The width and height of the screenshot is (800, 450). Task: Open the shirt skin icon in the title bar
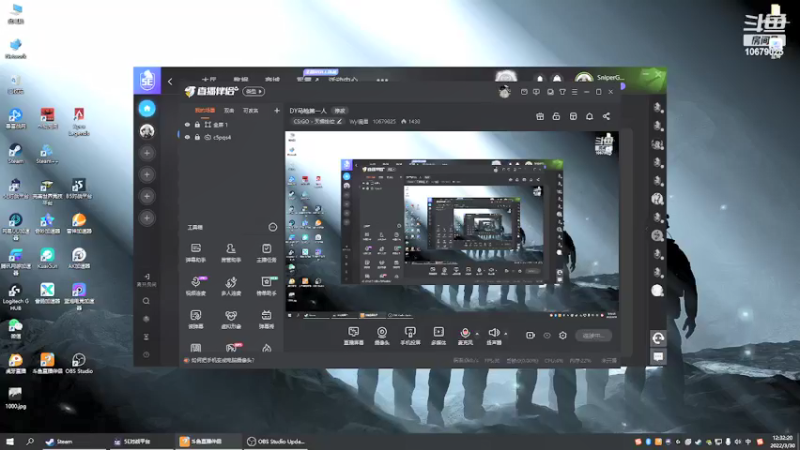(x=562, y=92)
